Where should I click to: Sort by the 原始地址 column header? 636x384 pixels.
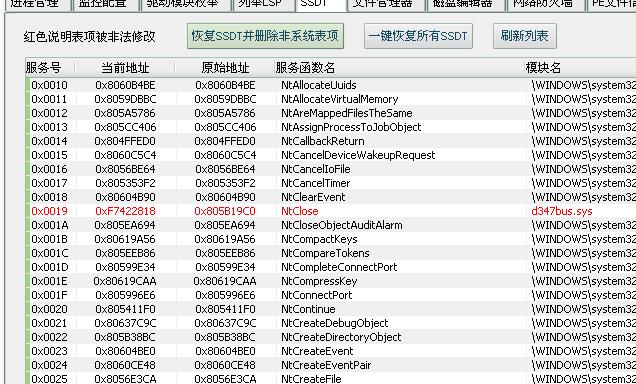[225, 68]
